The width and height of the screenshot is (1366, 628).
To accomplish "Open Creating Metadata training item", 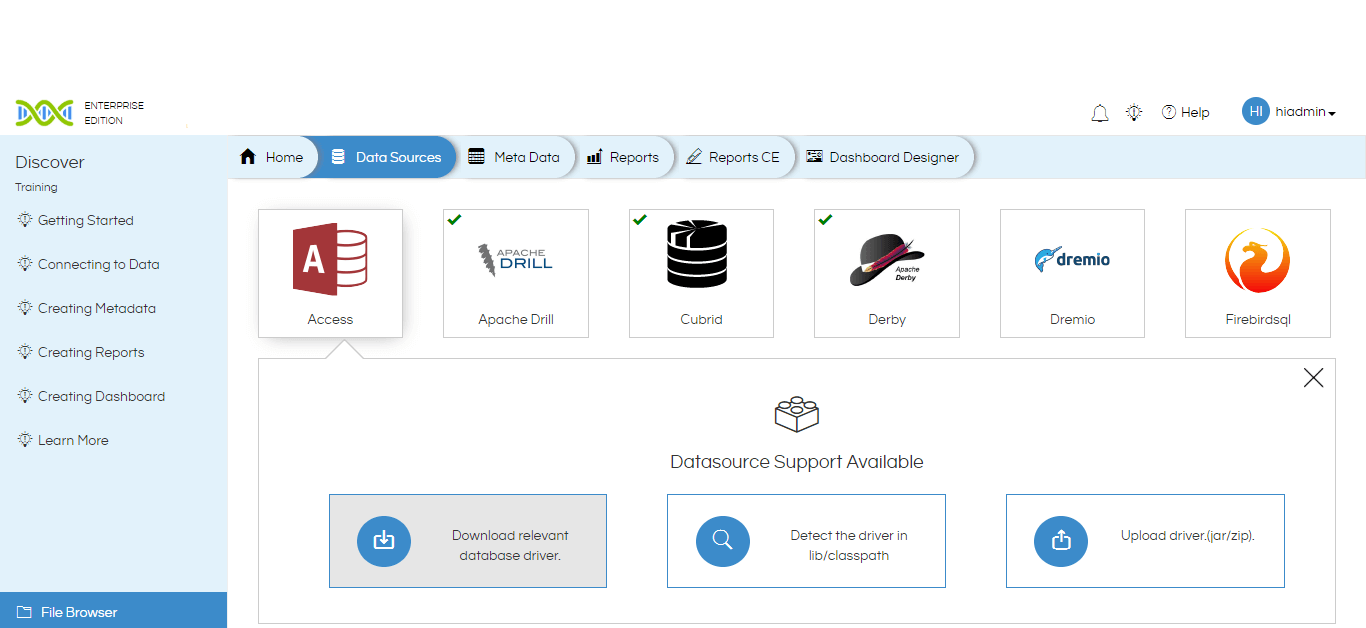I will (96, 308).
